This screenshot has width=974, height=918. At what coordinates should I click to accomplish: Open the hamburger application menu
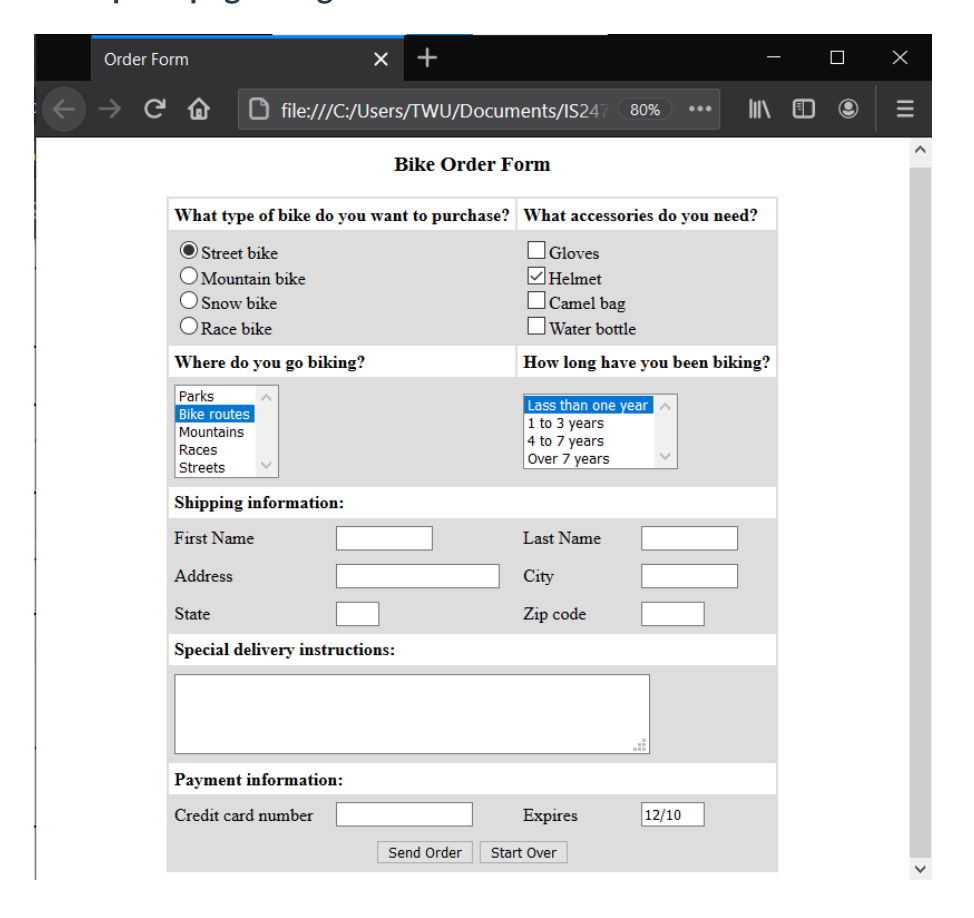tap(905, 109)
